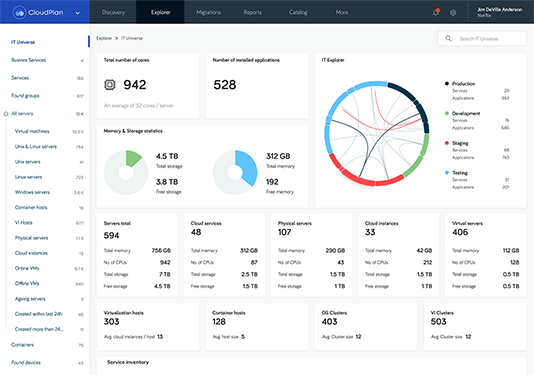Viewport: 534px width, 375px height.
Task: Click the Production legend label
Action: point(463,84)
